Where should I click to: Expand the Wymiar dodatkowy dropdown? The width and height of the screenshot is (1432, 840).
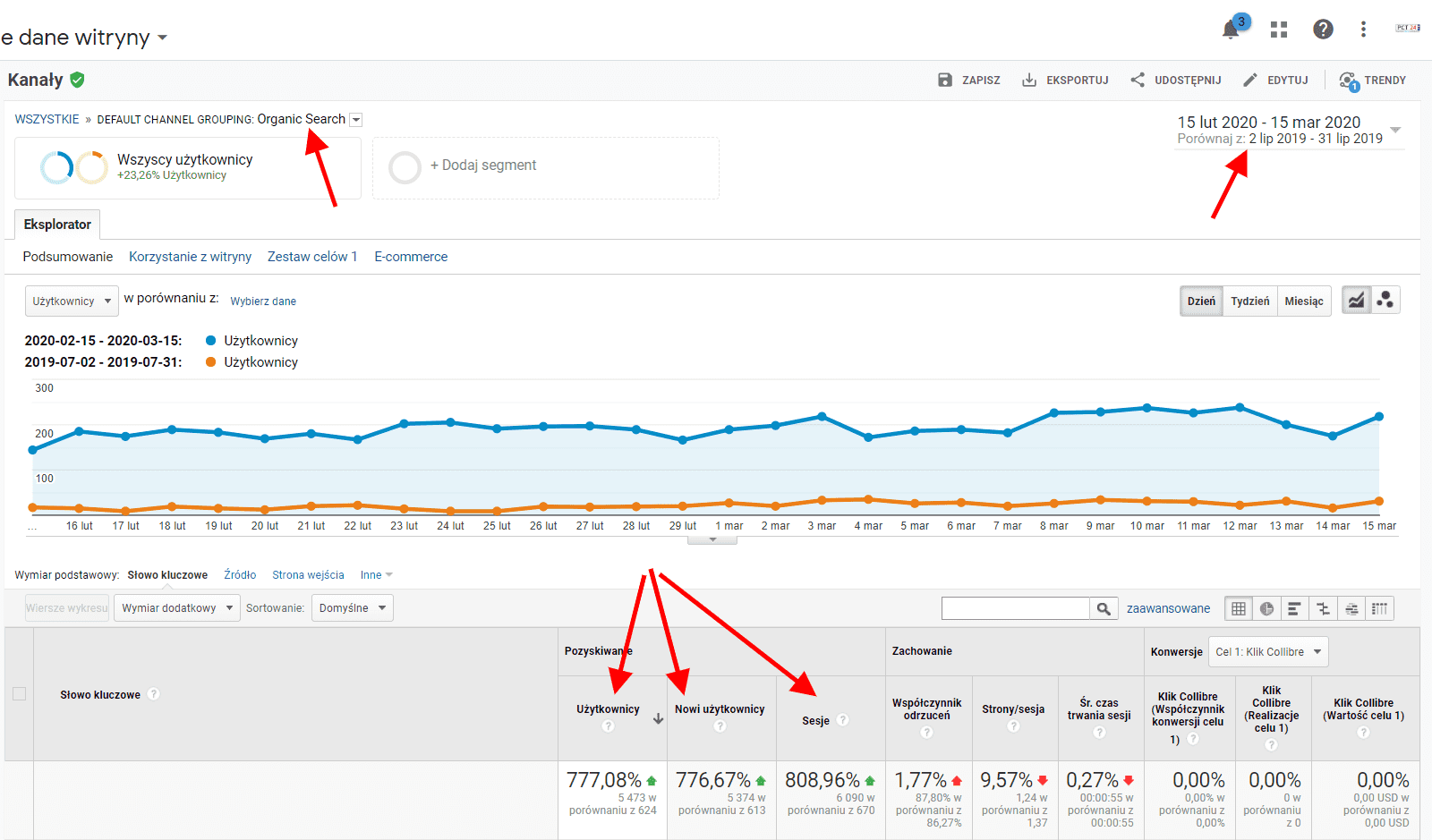(x=177, y=608)
